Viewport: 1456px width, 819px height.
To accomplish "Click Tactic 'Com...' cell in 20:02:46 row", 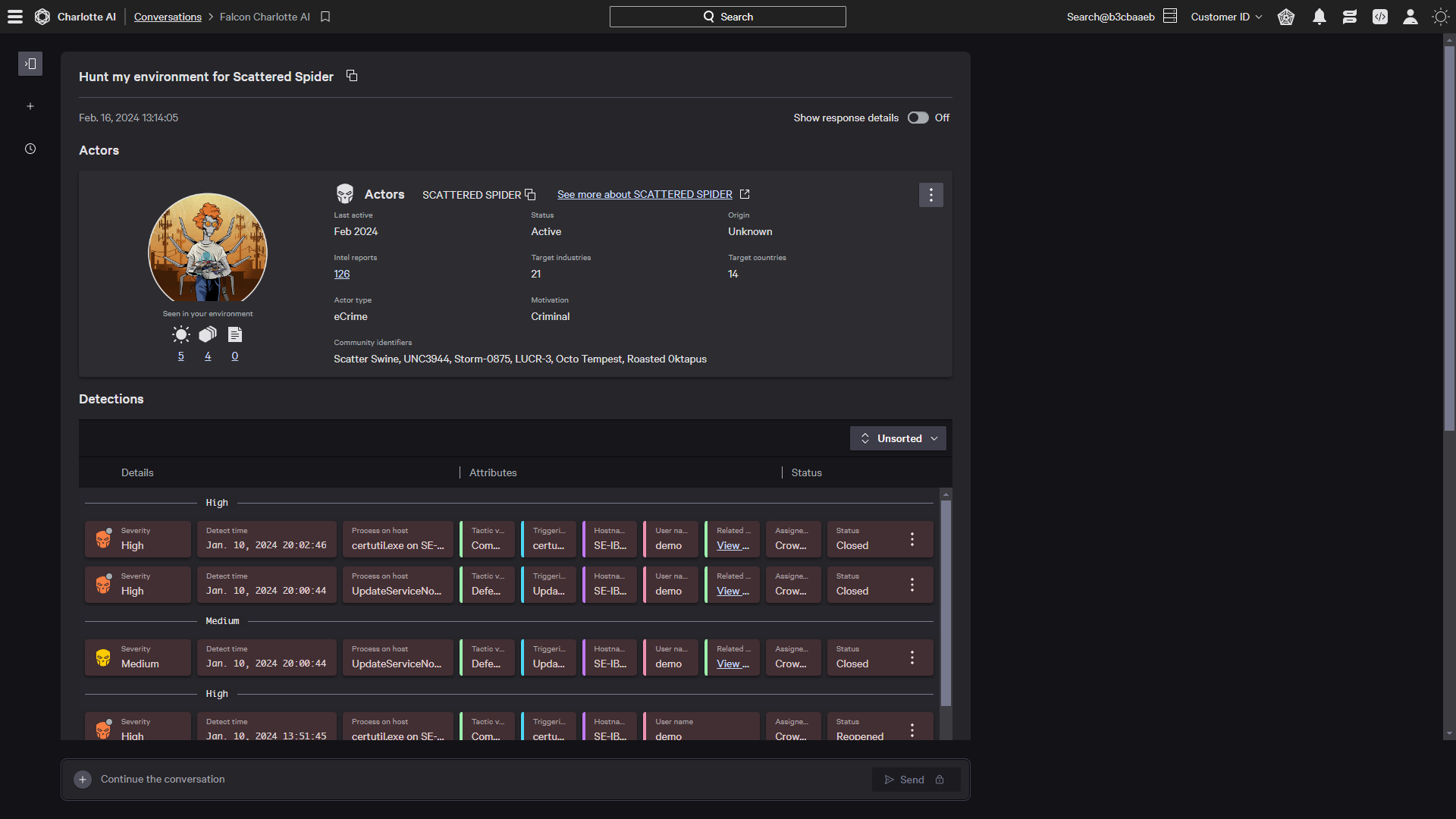I will point(487,539).
